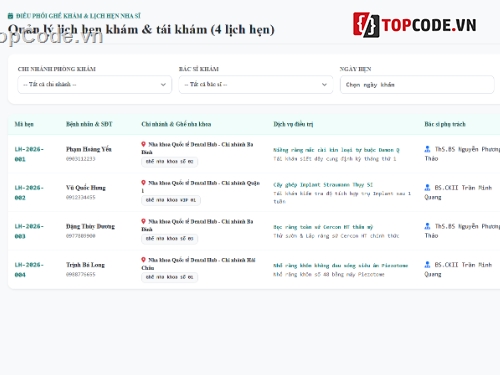The width and height of the screenshot is (500, 375).
Task: Click the 'NGÀY HẸN' filter label
Action: tap(355, 69)
